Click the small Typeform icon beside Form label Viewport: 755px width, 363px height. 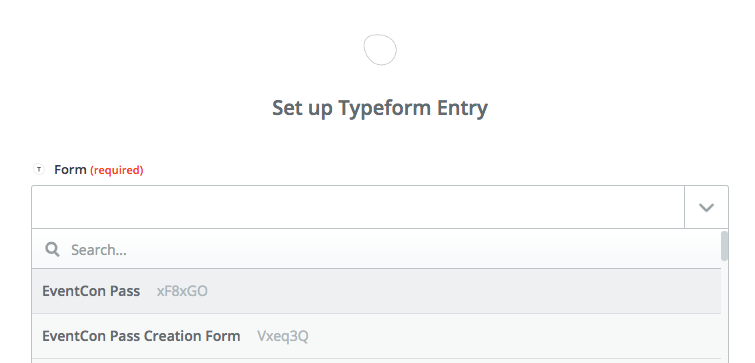pyautogui.click(x=39, y=169)
